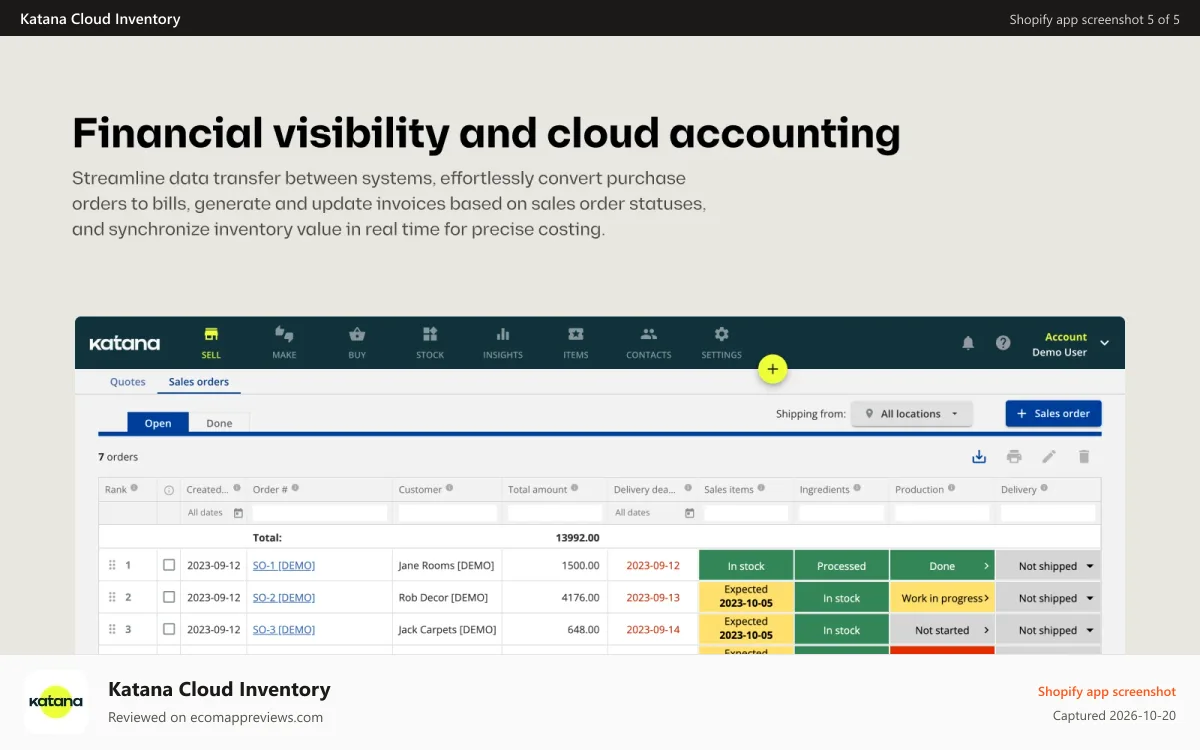Open order link SO-1 [DEMO]
This screenshot has width=1200, height=750.
pyautogui.click(x=284, y=565)
